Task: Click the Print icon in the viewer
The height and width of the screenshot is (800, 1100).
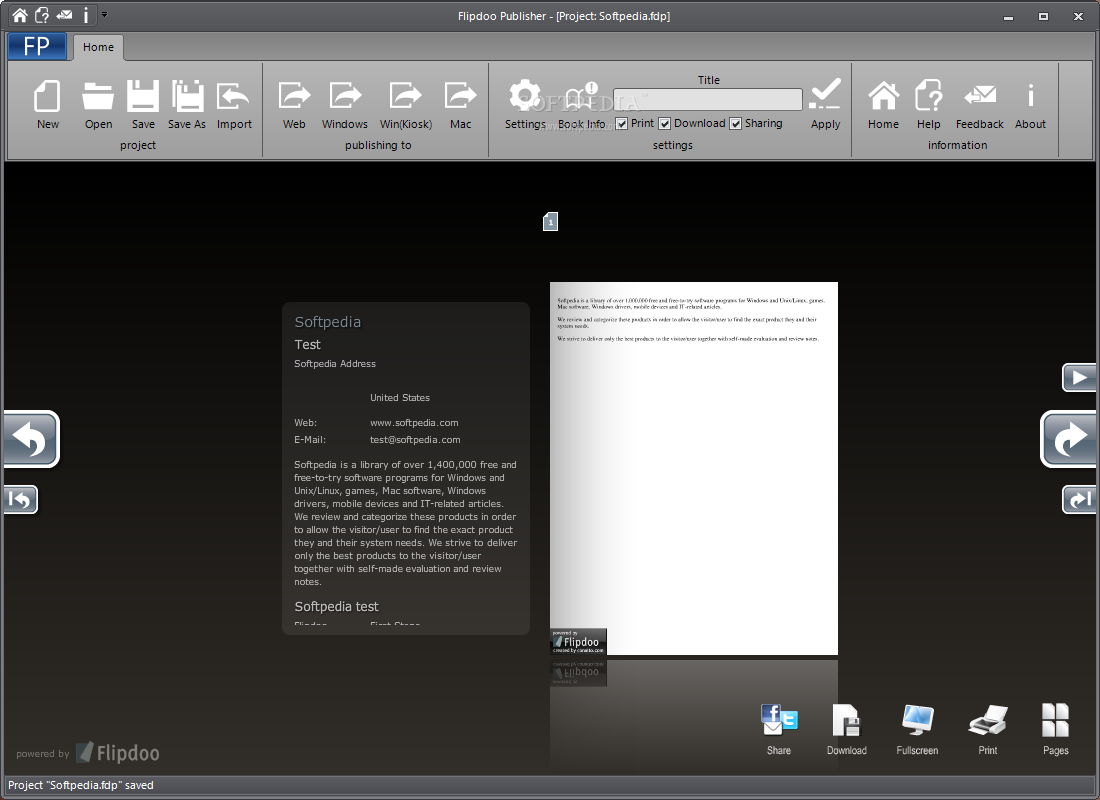Action: pyautogui.click(x=988, y=729)
